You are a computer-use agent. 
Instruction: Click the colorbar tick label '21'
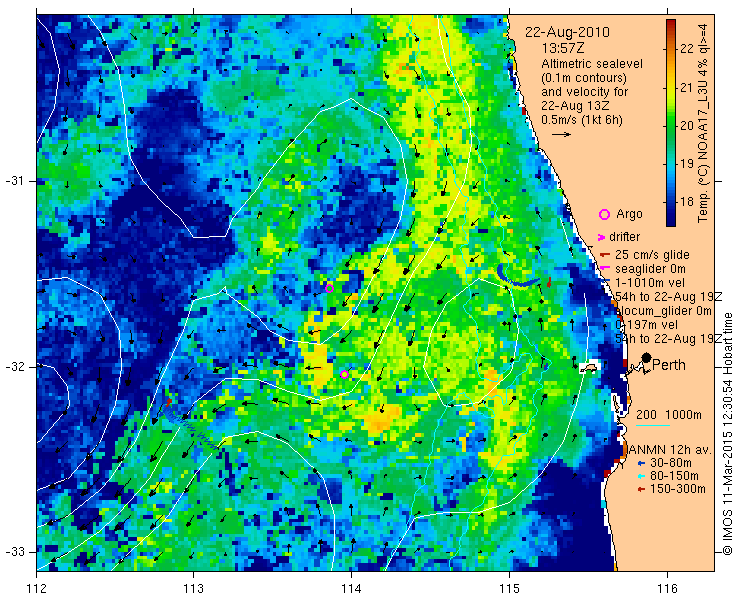coord(687,87)
